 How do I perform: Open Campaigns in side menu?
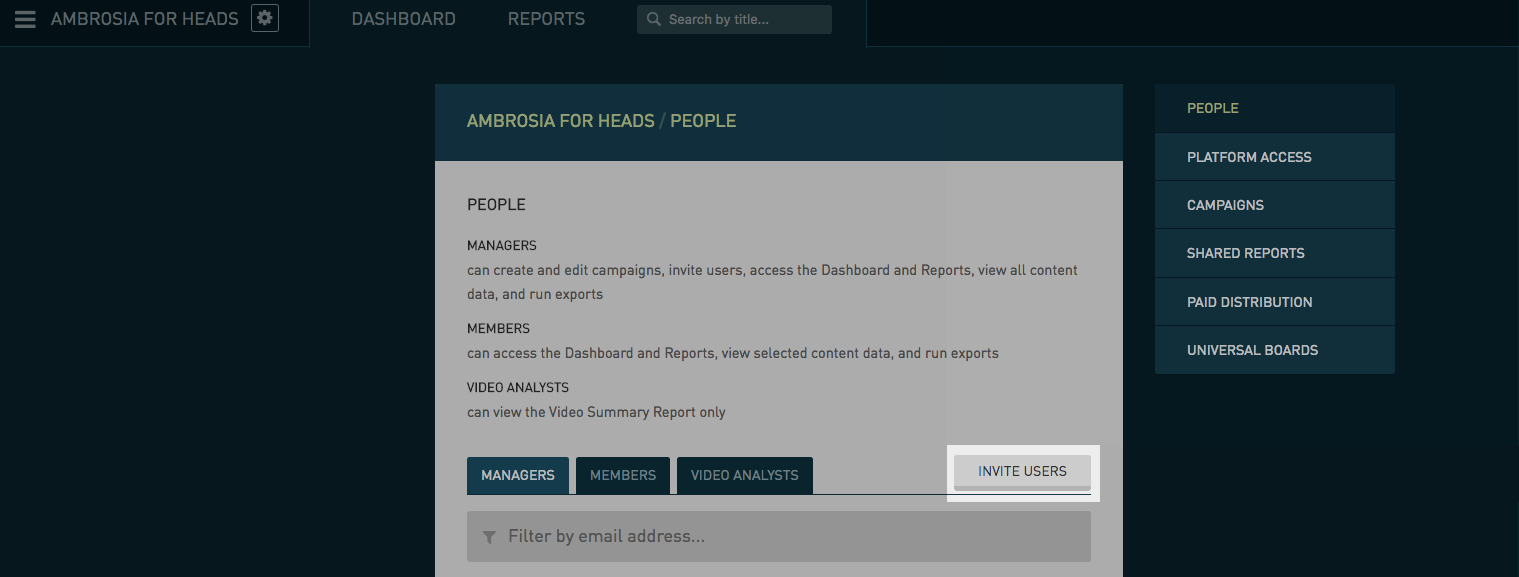click(x=1275, y=205)
